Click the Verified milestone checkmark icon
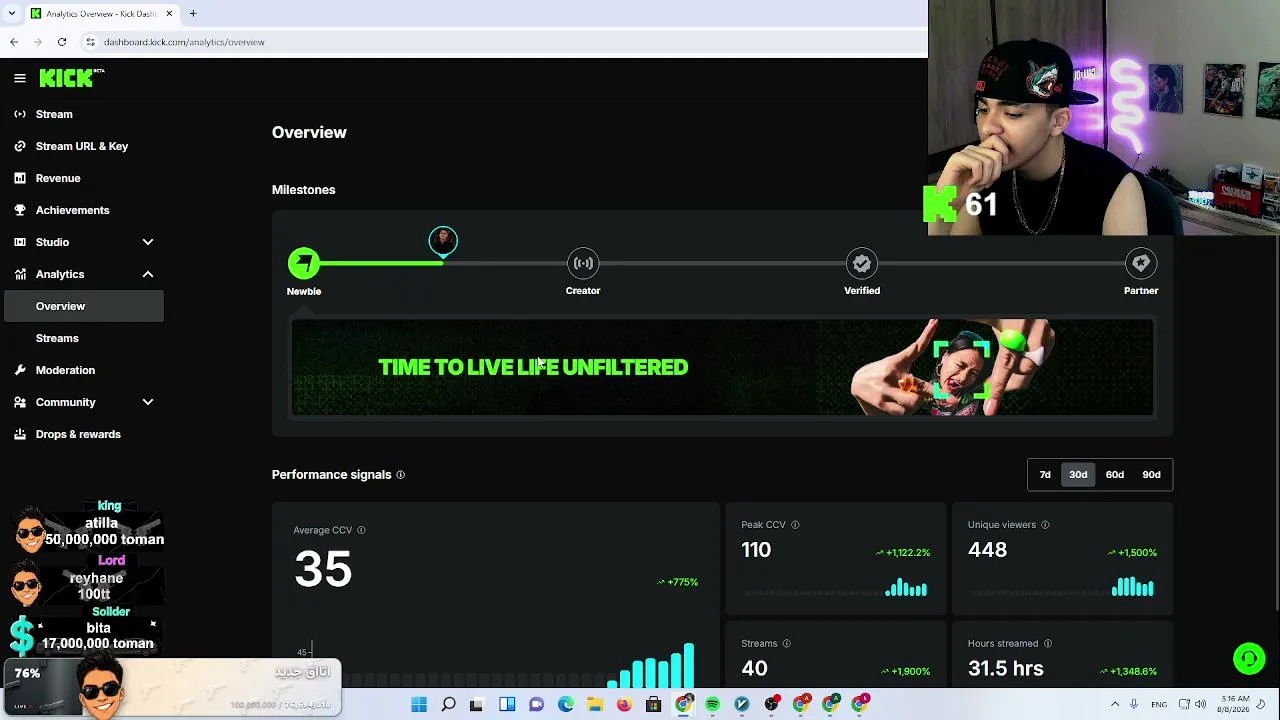The height and width of the screenshot is (720, 1280). (862, 263)
